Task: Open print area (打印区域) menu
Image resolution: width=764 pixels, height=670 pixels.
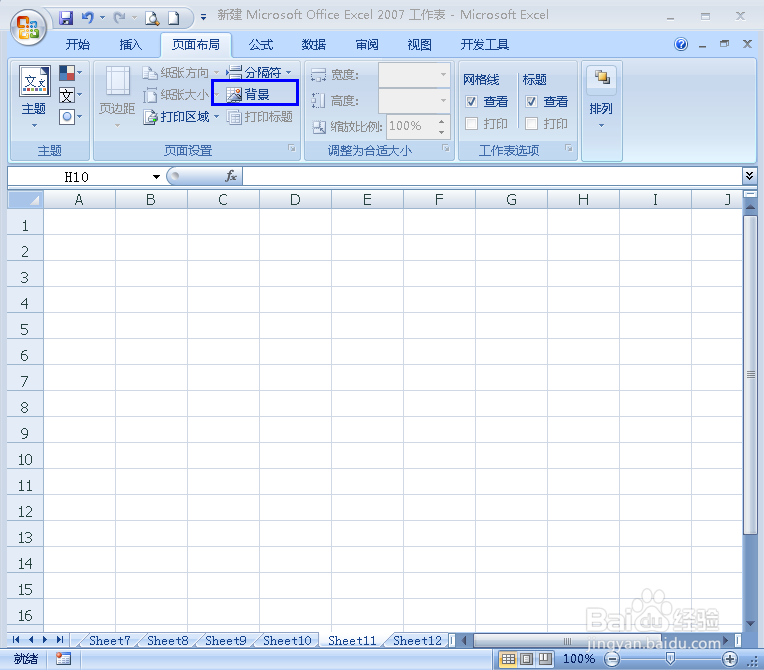Action: tap(180, 116)
